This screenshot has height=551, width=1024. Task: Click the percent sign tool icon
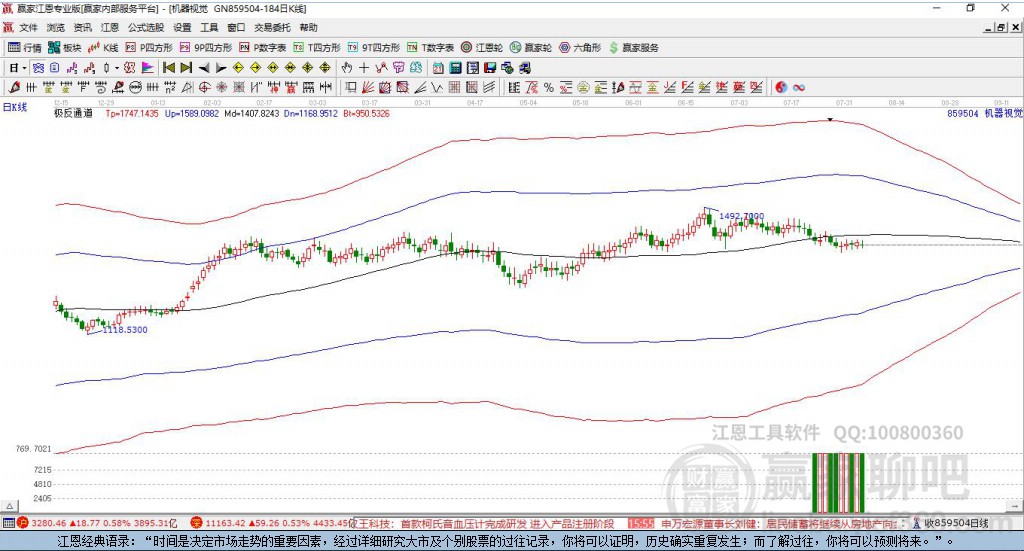pos(549,87)
